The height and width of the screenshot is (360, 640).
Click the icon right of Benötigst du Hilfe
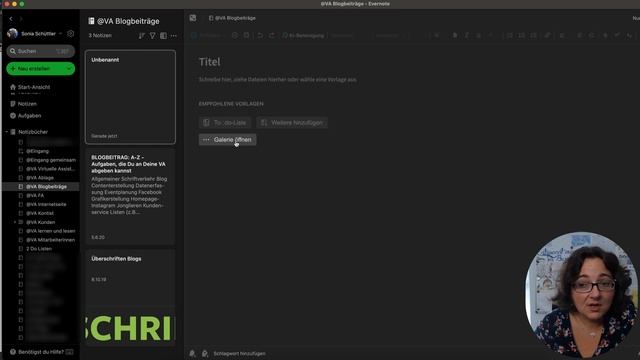tap(69, 352)
